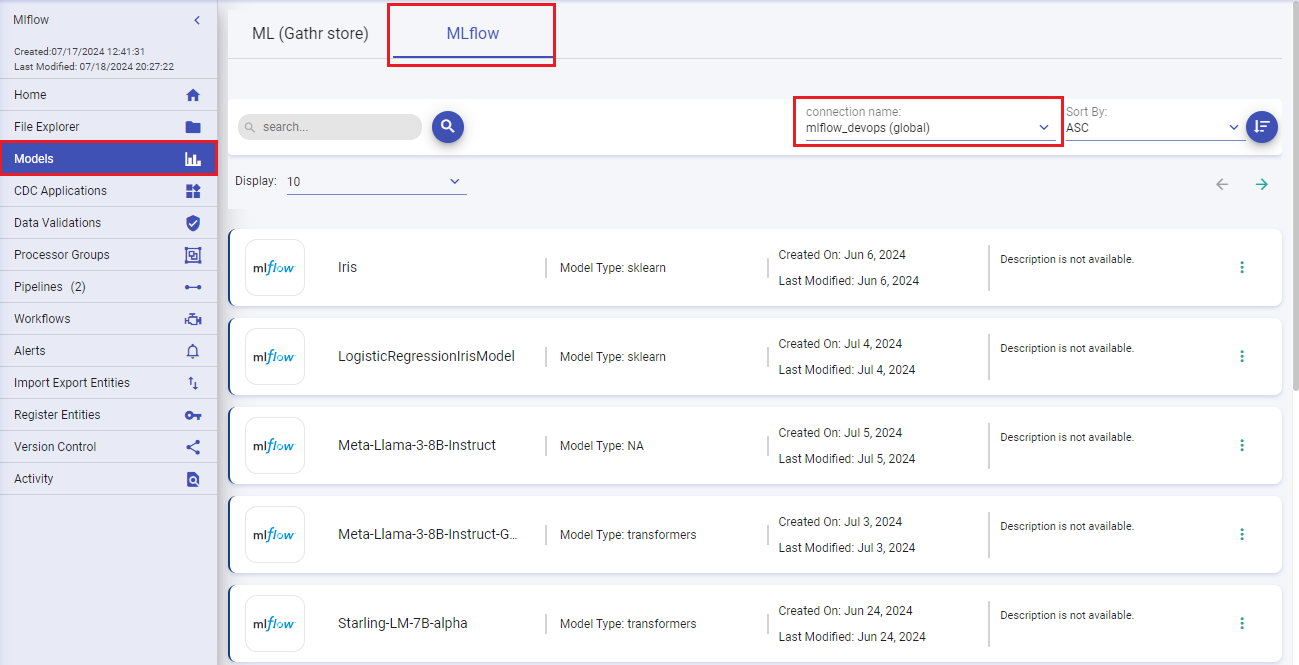The width and height of the screenshot is (1299, 665).
Task: Open Version Control menu item
Action: point(108,447)
